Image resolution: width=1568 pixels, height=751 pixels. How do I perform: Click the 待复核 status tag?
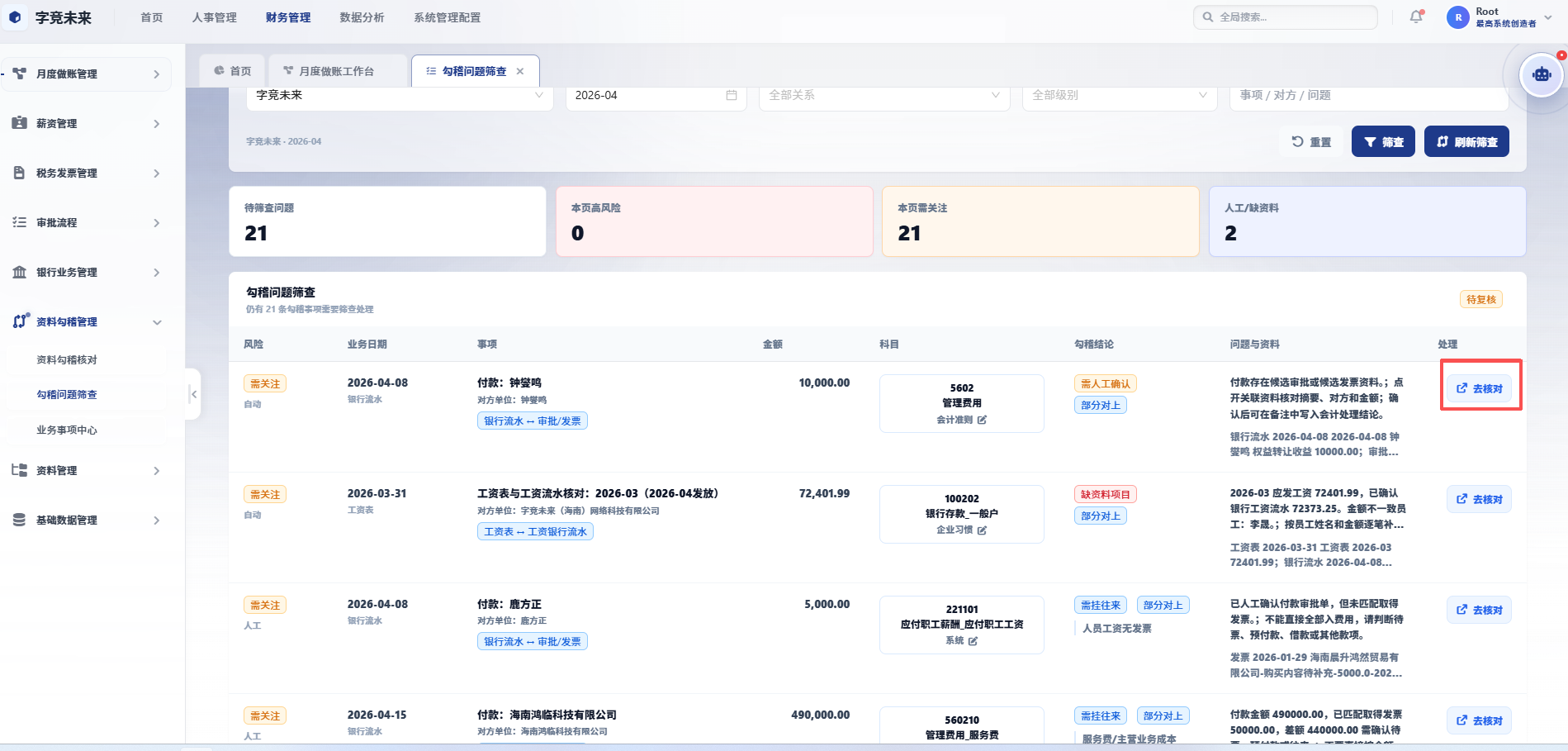pos(1480,299)
